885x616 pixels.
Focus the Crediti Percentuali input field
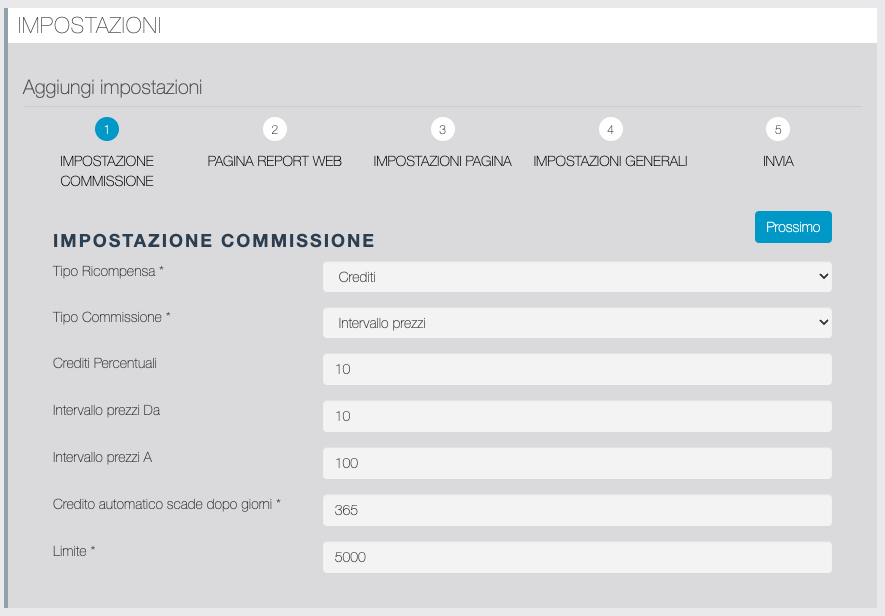577,369
